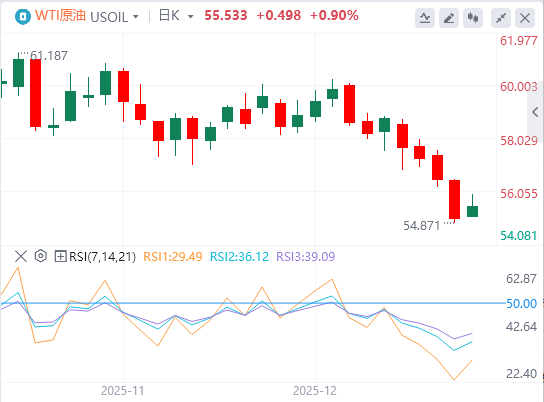Screen dimensions: 544x402
Task: Select the pencil drawing tool
Action: point(449,18)
